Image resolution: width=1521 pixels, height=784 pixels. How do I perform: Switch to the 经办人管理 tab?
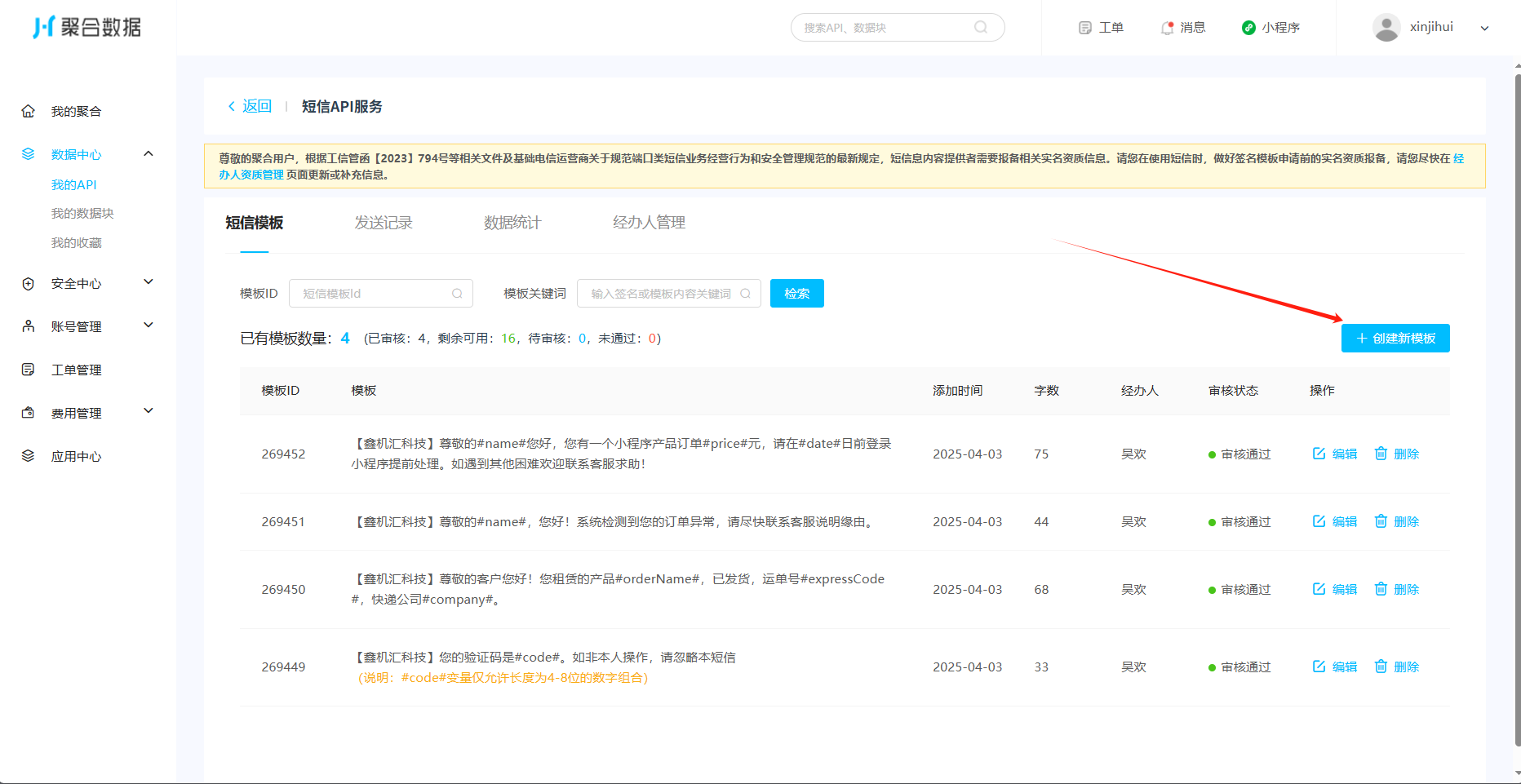point(649,222)
